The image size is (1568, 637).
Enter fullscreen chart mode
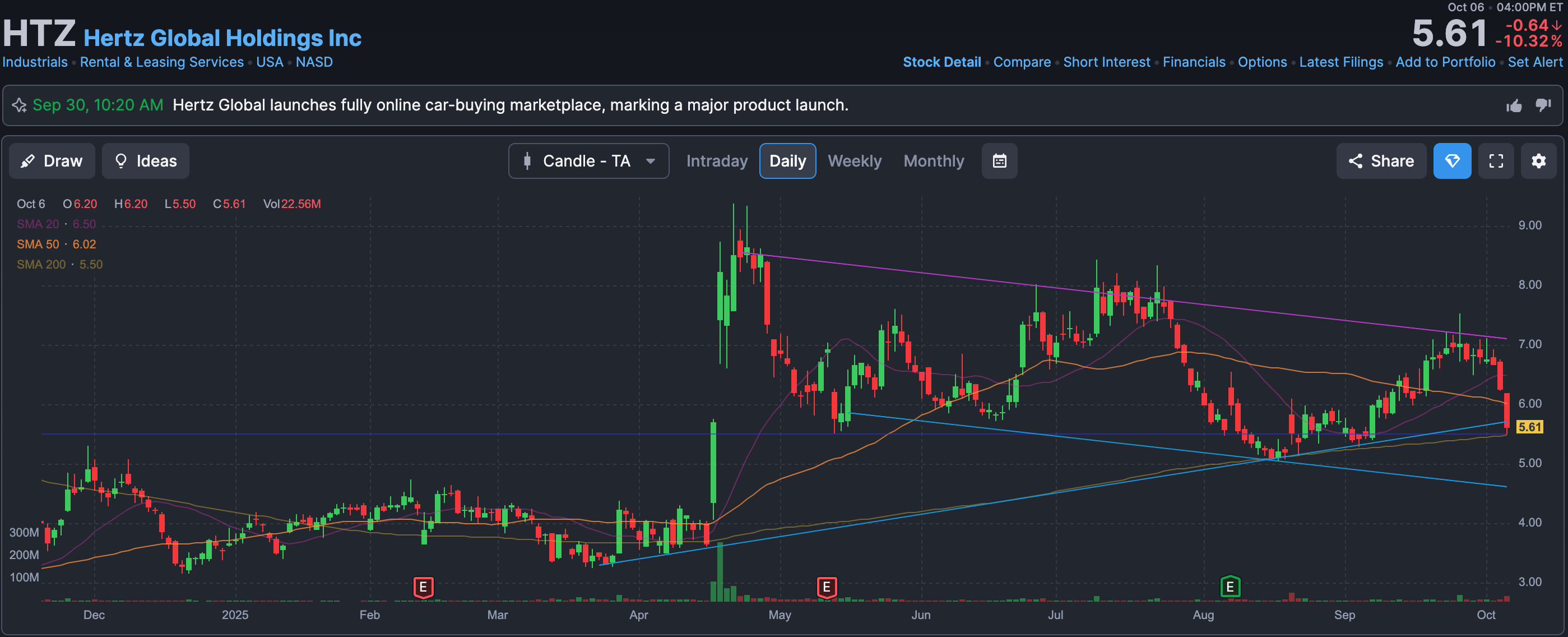click(x=1496, y=161)
